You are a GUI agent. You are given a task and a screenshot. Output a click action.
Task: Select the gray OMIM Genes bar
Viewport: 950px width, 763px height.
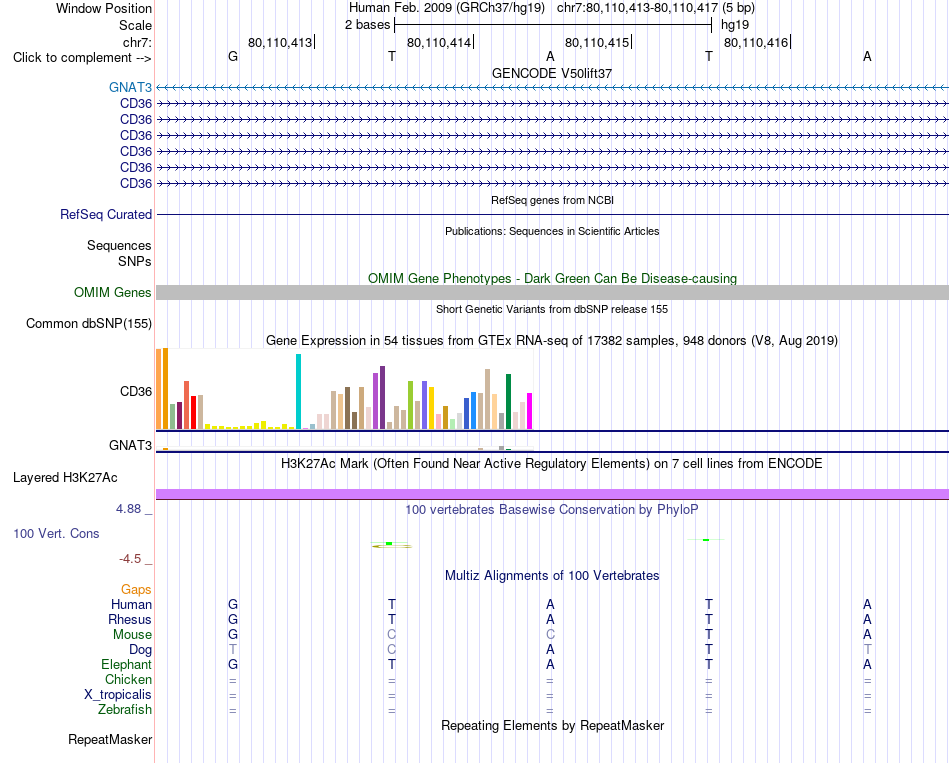[x=553, y=292]
